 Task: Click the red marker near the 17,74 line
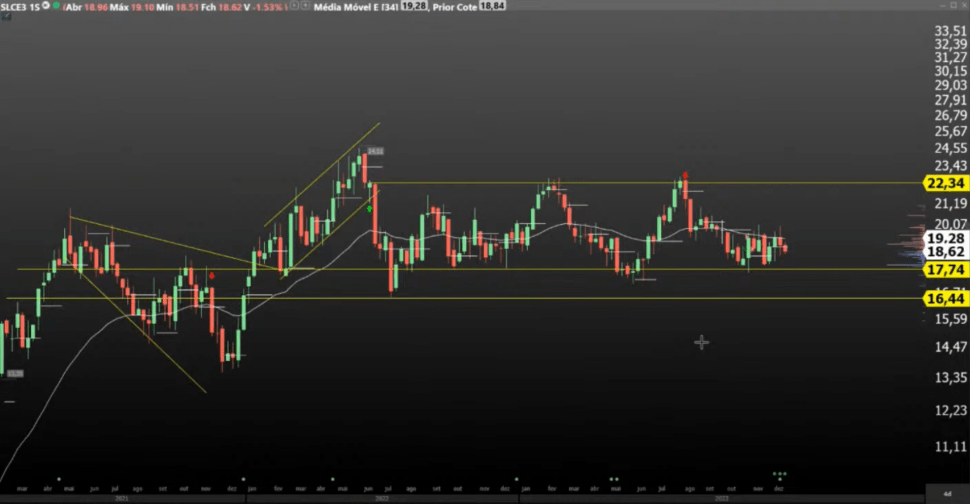pyautogui.click(x=211, y=275)
